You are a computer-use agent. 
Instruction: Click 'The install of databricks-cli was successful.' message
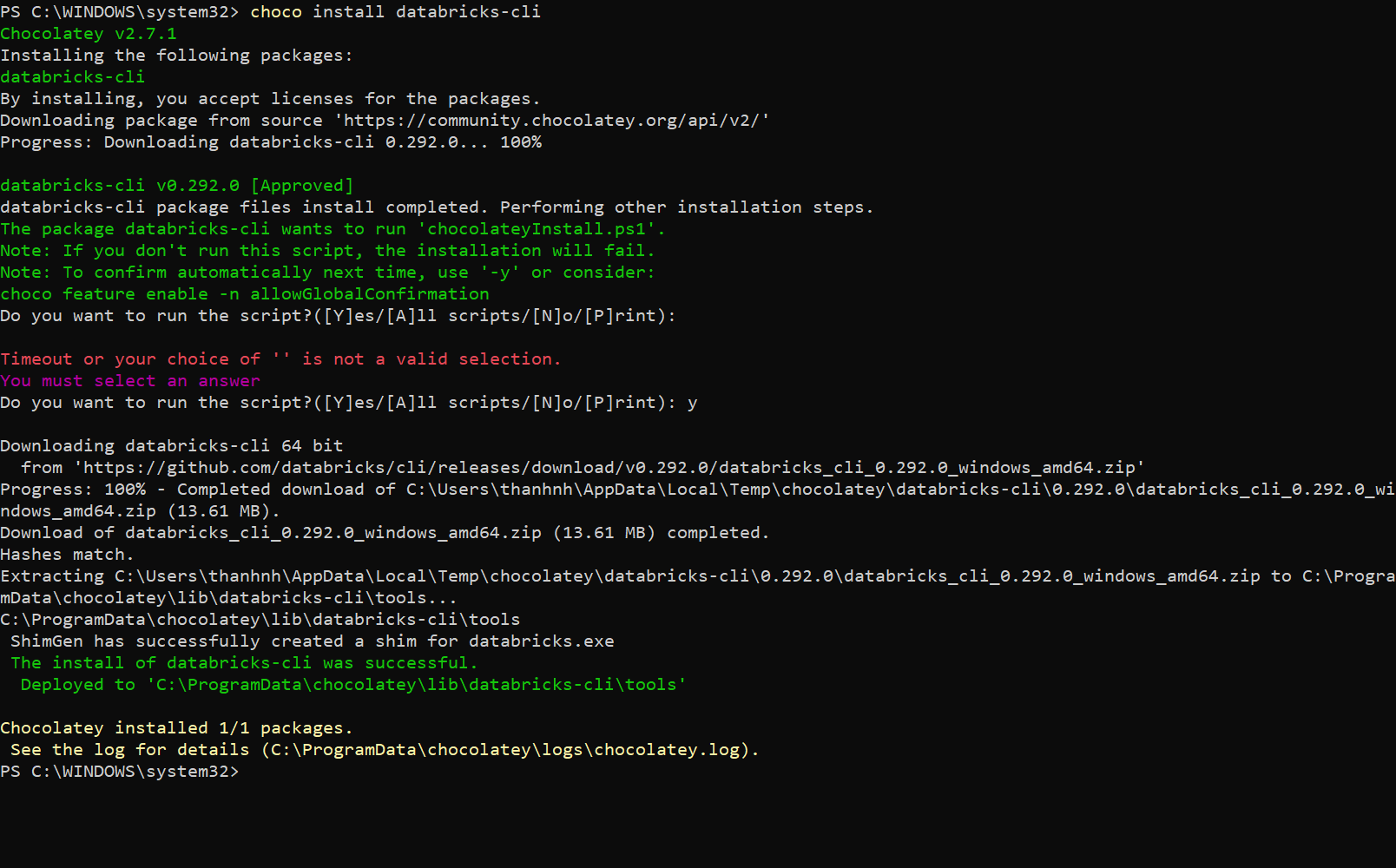(x=244, y=663)
